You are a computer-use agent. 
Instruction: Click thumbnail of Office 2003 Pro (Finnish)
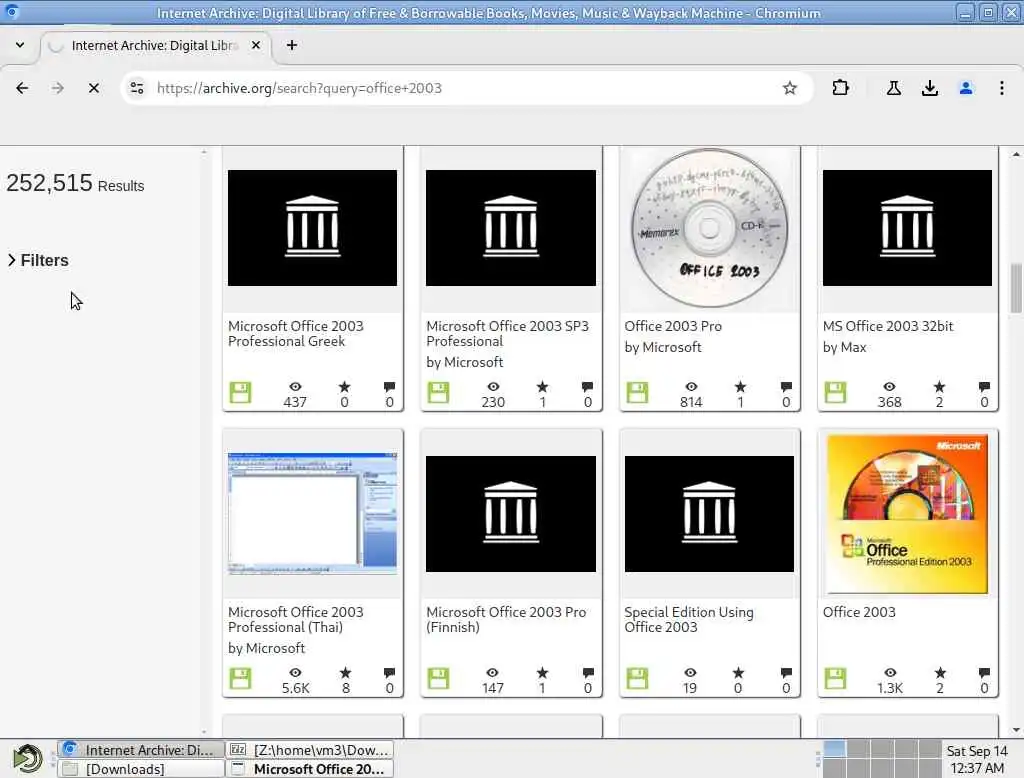[511, 514]
